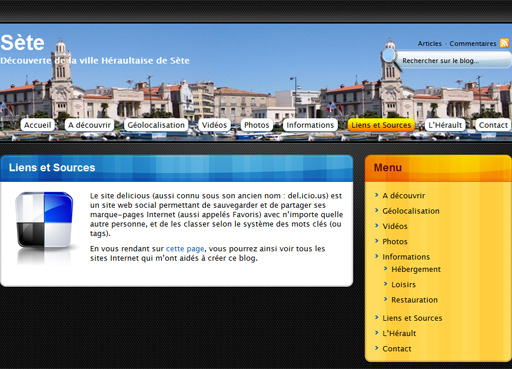512x369 pixels.
Task: Open the Photos tab in the top navigation
Action: coord(256,125)
